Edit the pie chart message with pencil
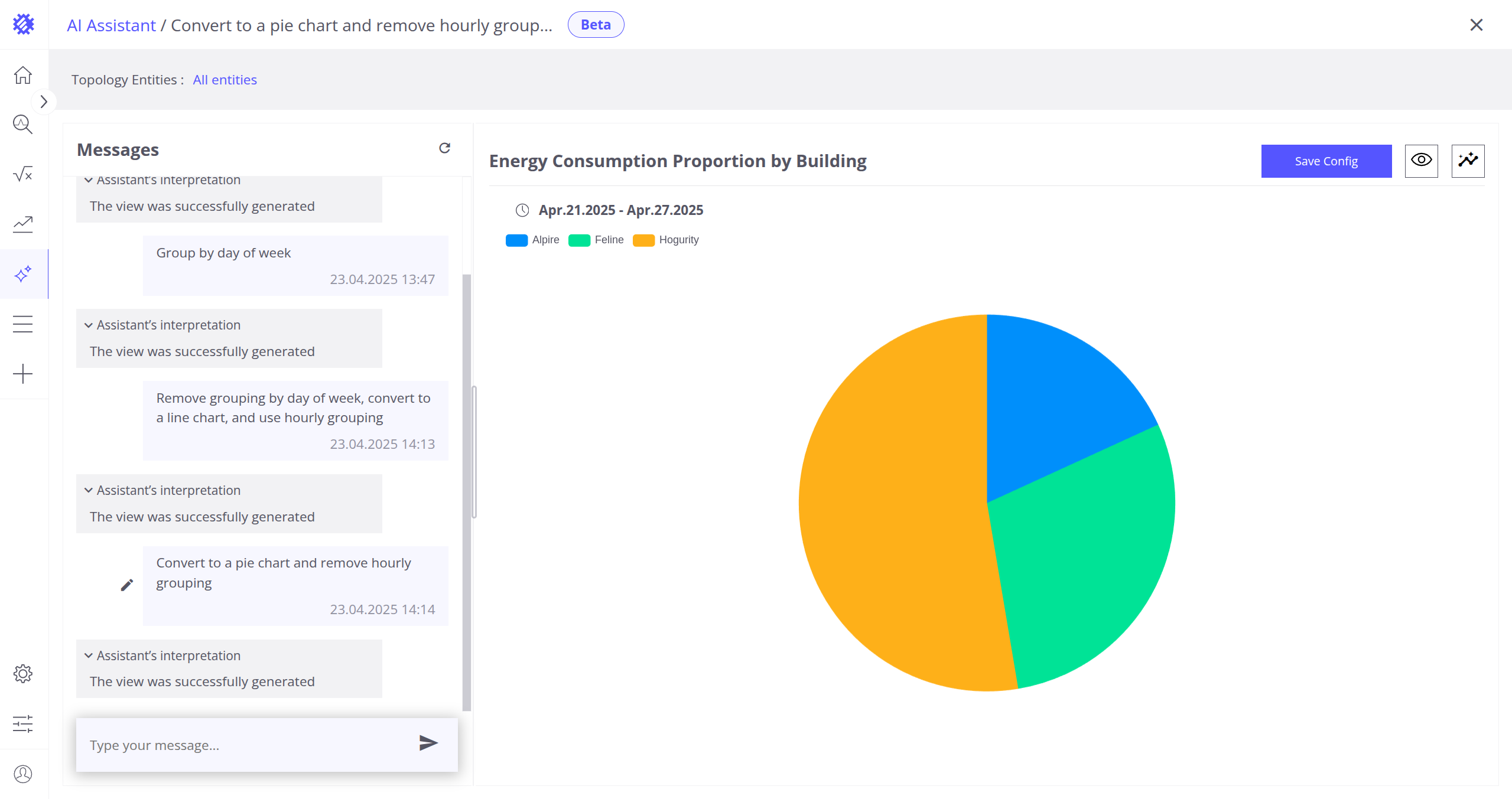The width and height of the screenshot is (1512, 799). click(x=127, y=585)
